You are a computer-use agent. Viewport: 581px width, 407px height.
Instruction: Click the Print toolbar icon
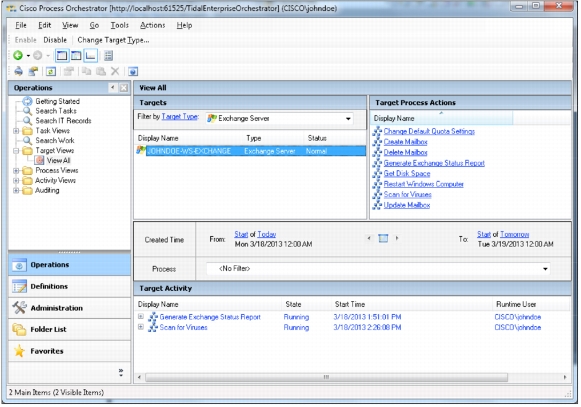19,71
